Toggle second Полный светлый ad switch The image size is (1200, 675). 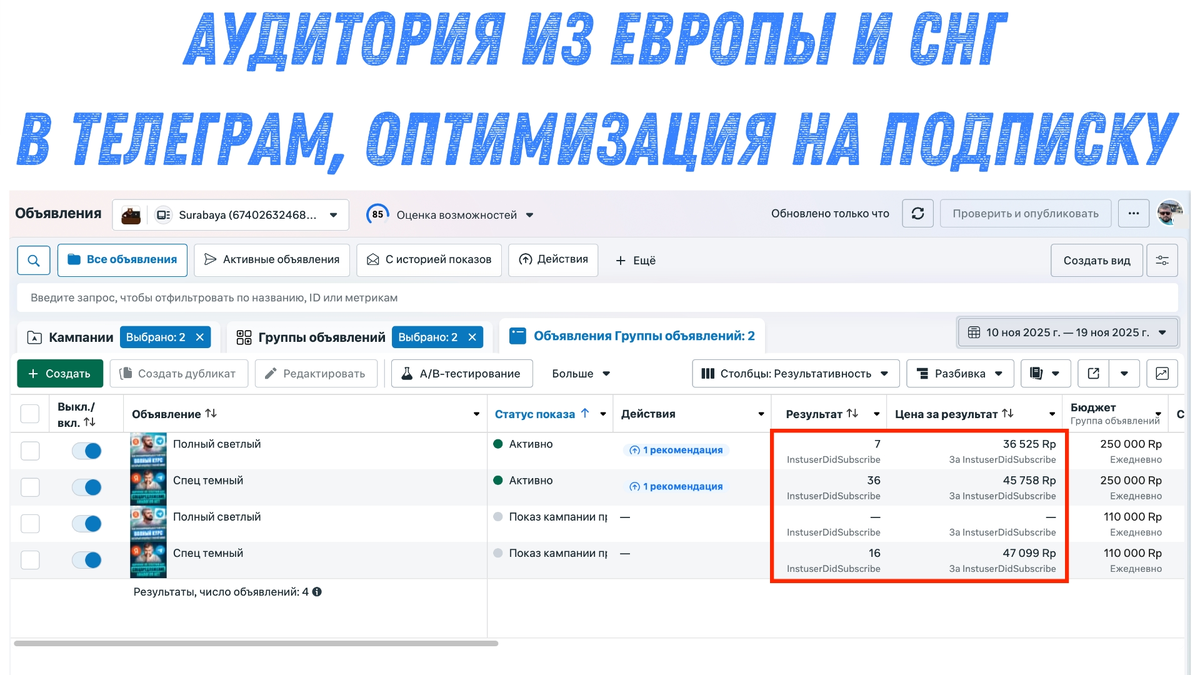click(86, 523)
